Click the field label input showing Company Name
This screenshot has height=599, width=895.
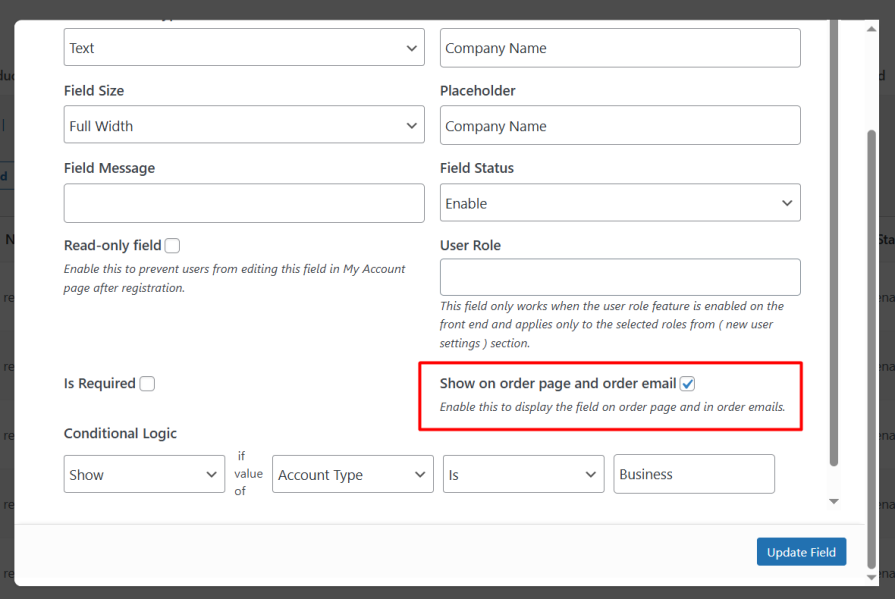tap(619, 47)
